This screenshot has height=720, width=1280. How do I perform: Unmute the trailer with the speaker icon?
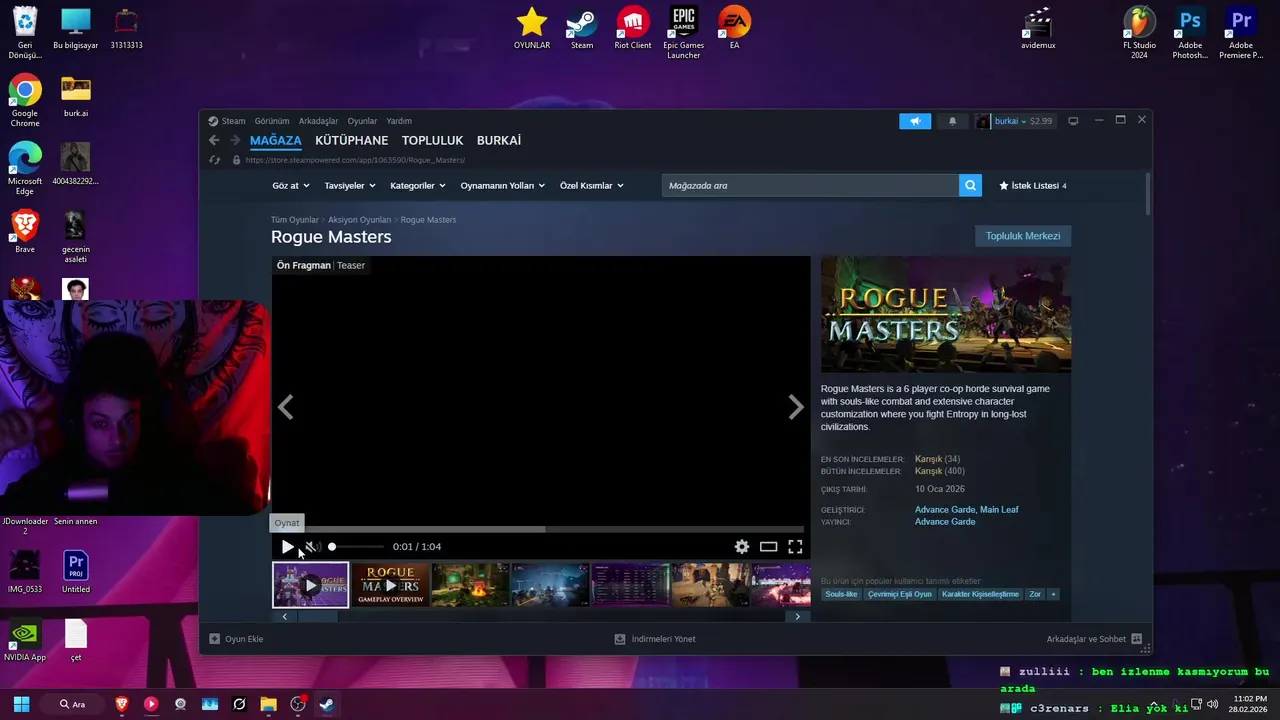coord(311,547)
